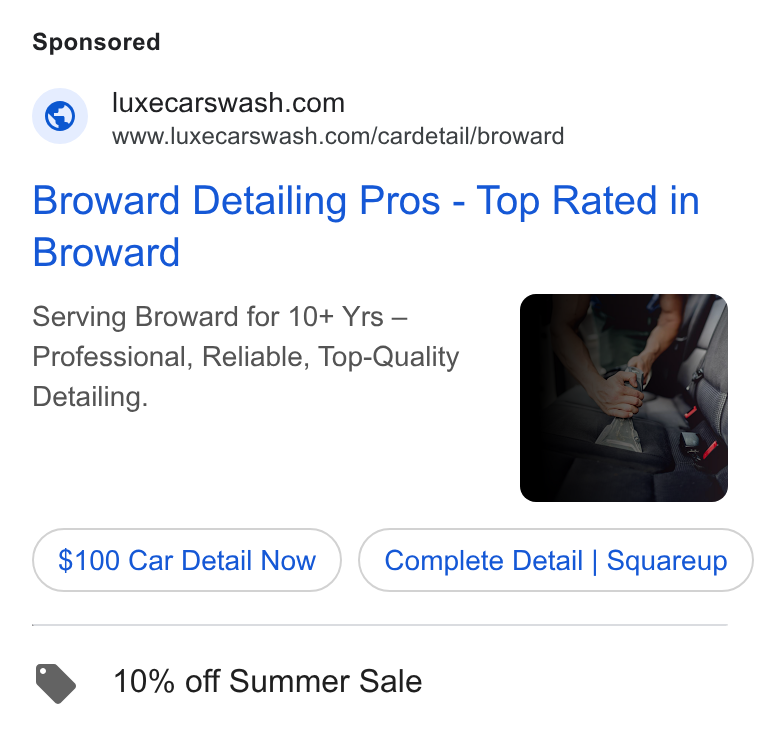
Task: Click the Summer Sale text beside the tag
Action: pyautogui.click(x=325, y=681)
